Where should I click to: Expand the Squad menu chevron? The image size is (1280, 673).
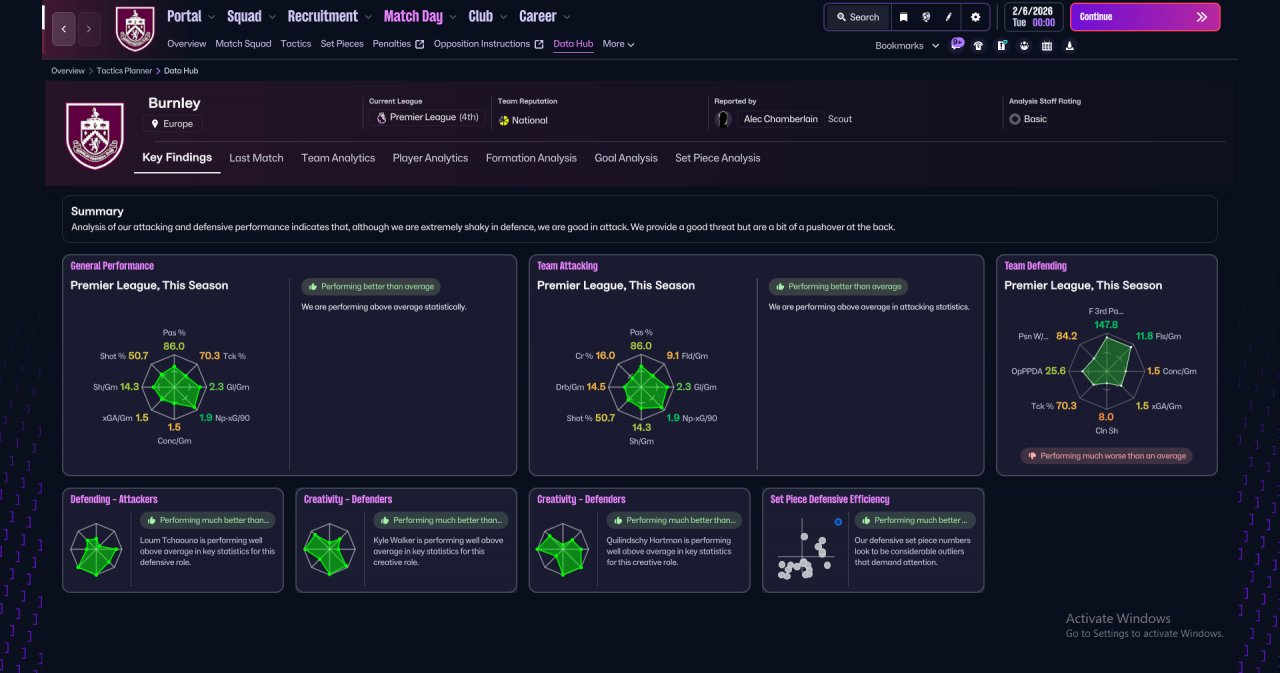coord(272,17)
